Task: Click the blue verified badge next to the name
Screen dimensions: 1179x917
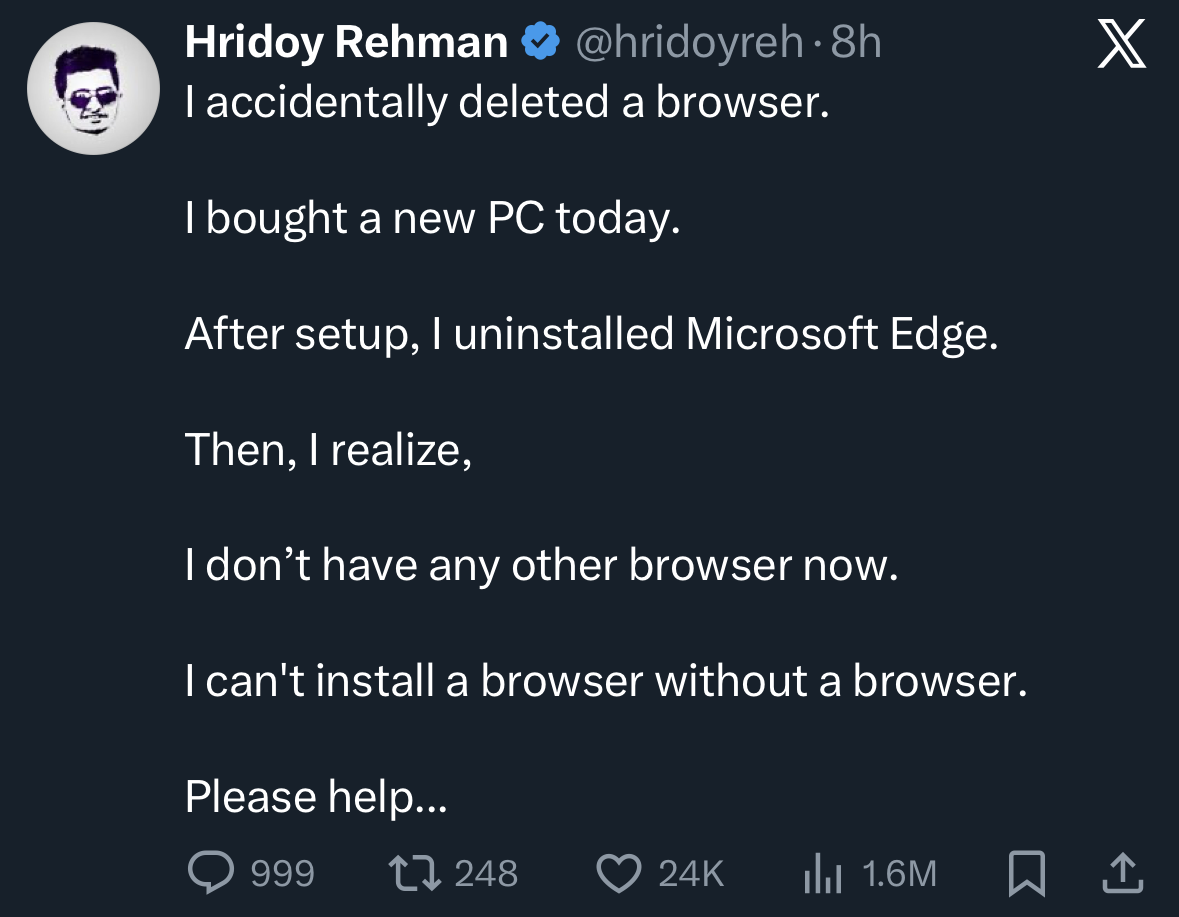Action: pos(539,41)
